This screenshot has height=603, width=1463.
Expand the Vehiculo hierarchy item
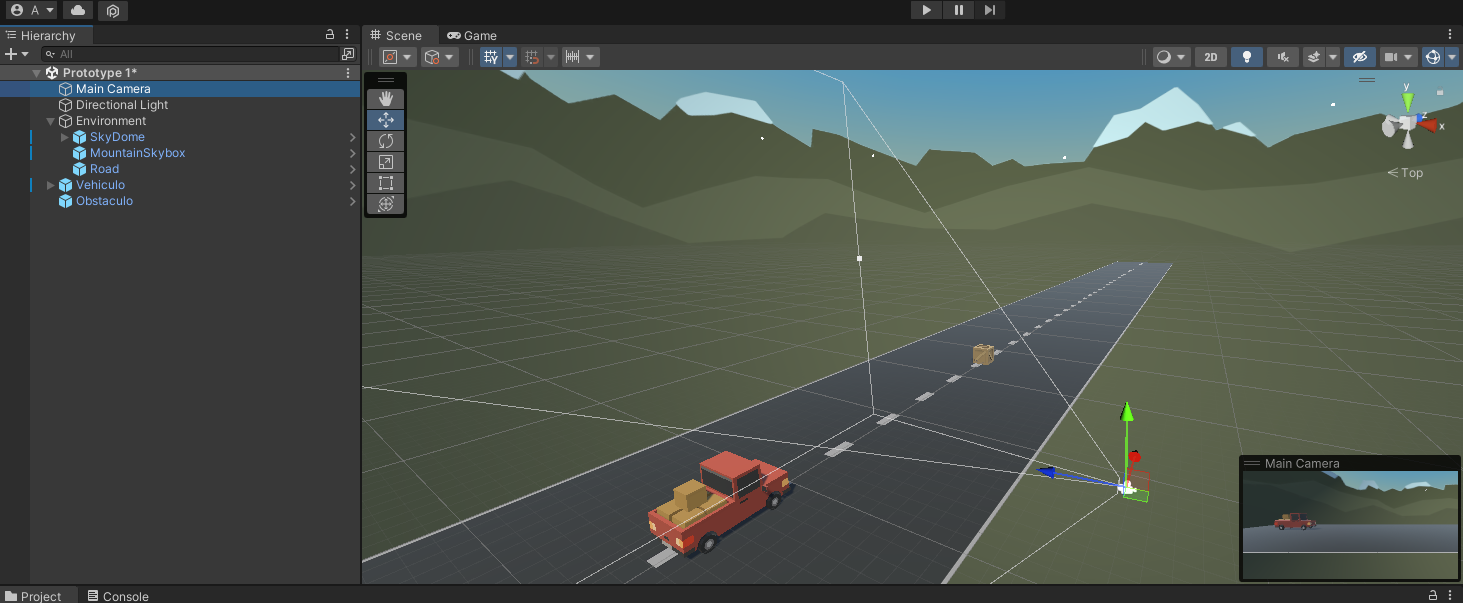[52, 185]
